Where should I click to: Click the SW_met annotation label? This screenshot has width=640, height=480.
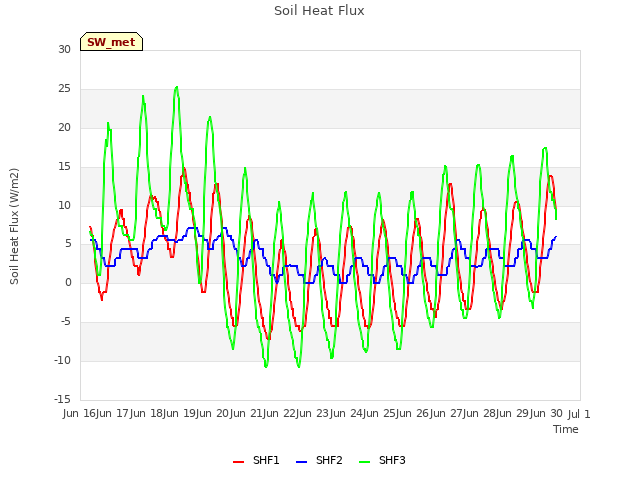point(111,42)
